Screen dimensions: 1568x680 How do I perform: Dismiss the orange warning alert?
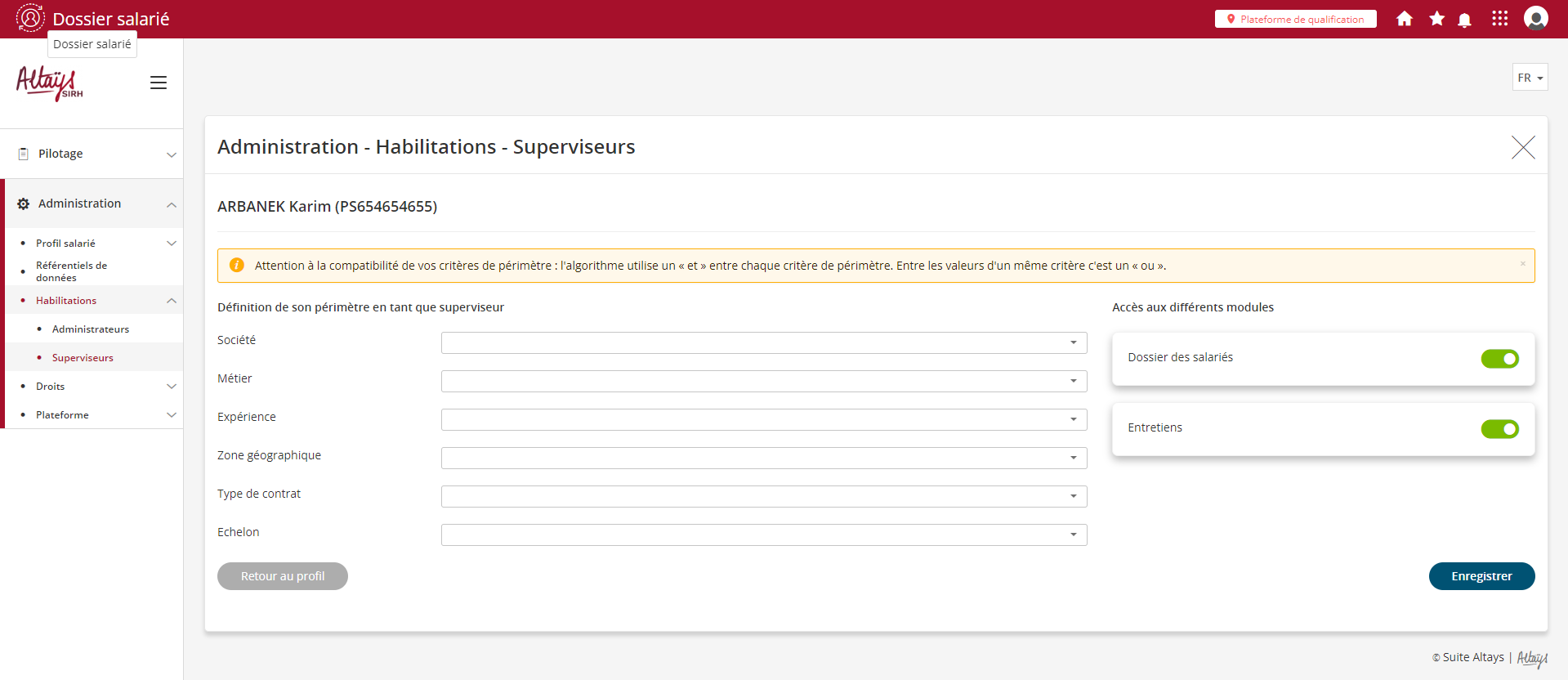tap(1522, 263)
